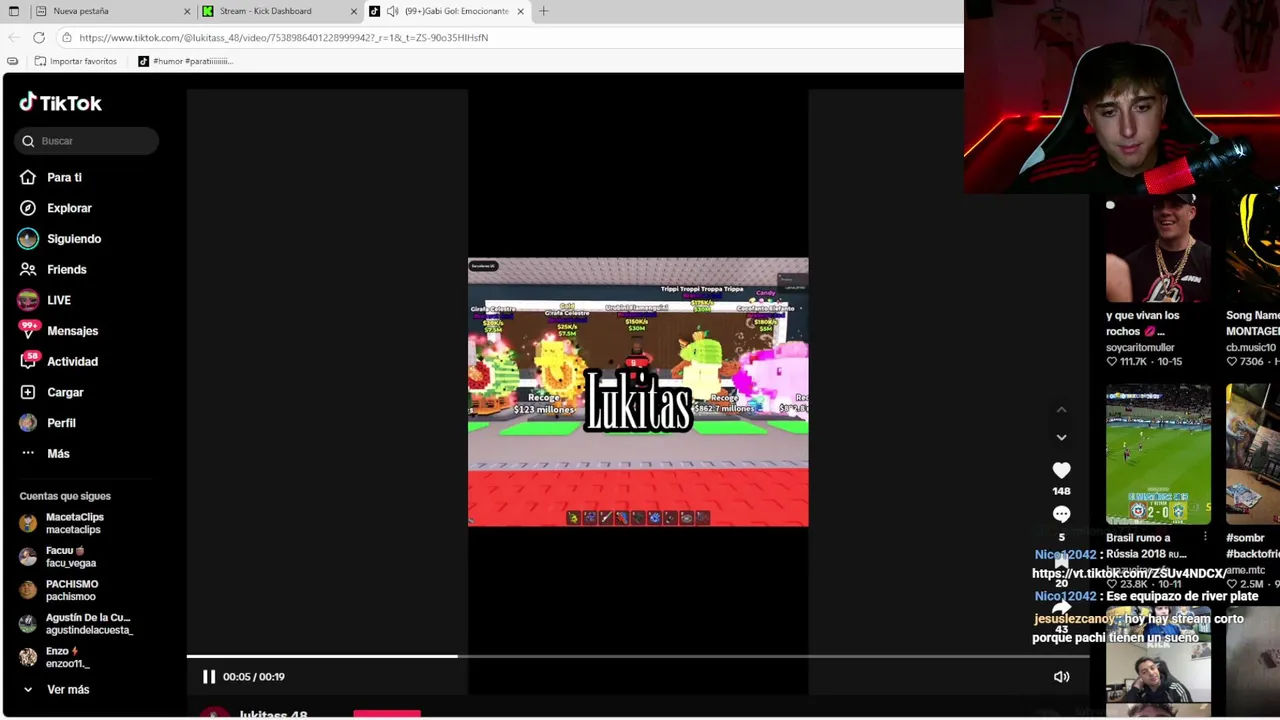1280x720 pixels.
Task: Open the Explorar page
Action: pos(69,208)
